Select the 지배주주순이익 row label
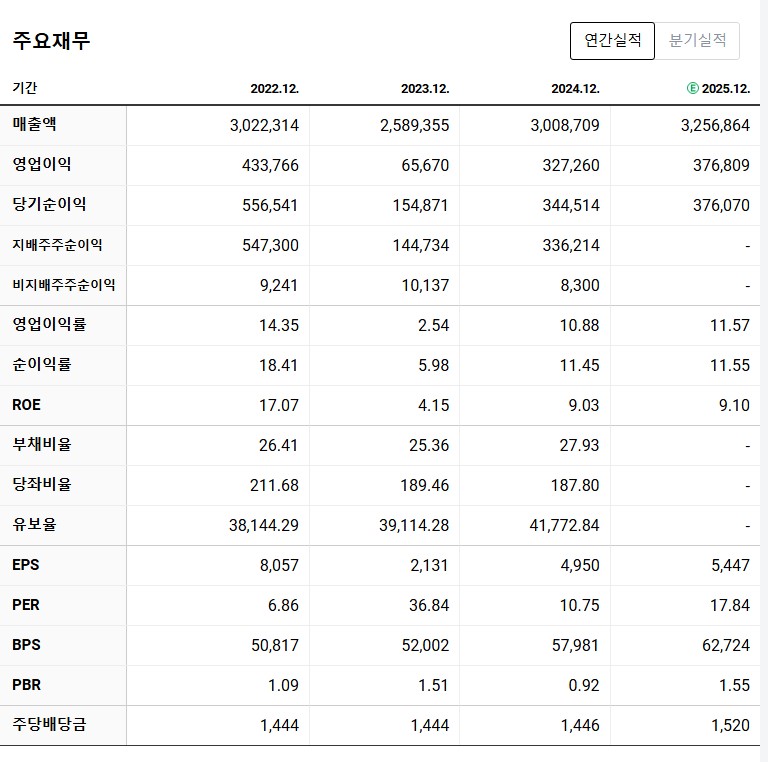 tap(57, 244)
